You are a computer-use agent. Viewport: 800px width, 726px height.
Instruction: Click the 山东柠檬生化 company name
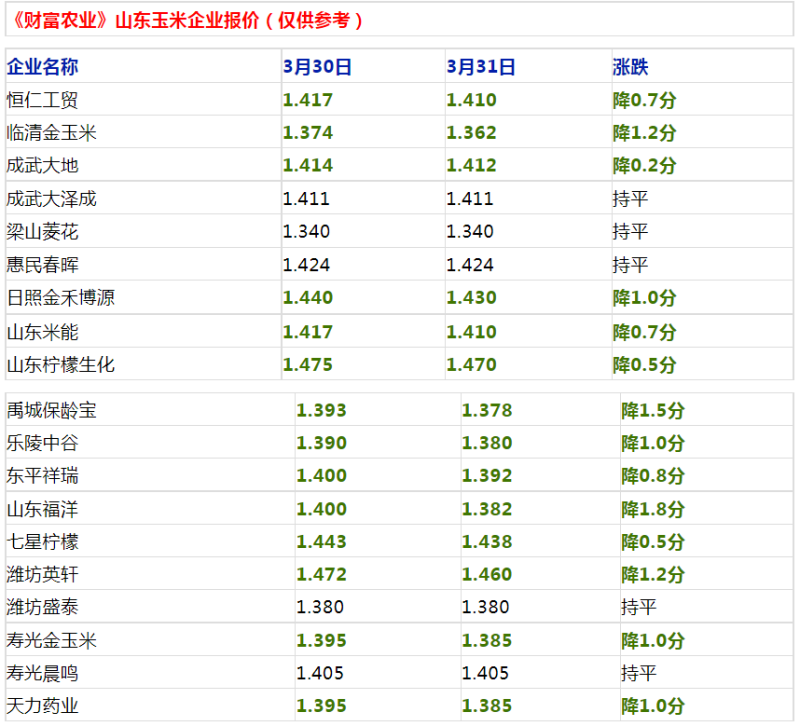61,365
